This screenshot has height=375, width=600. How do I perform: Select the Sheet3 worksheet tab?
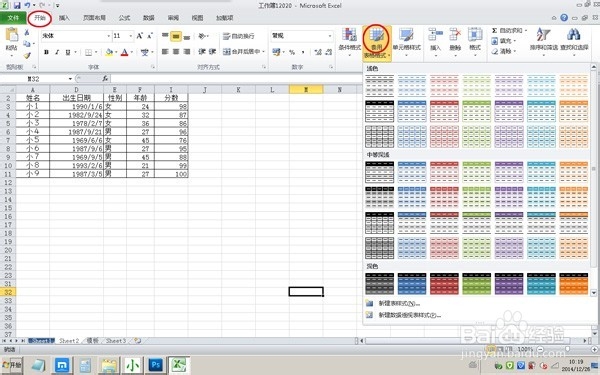tap(116, 341)
